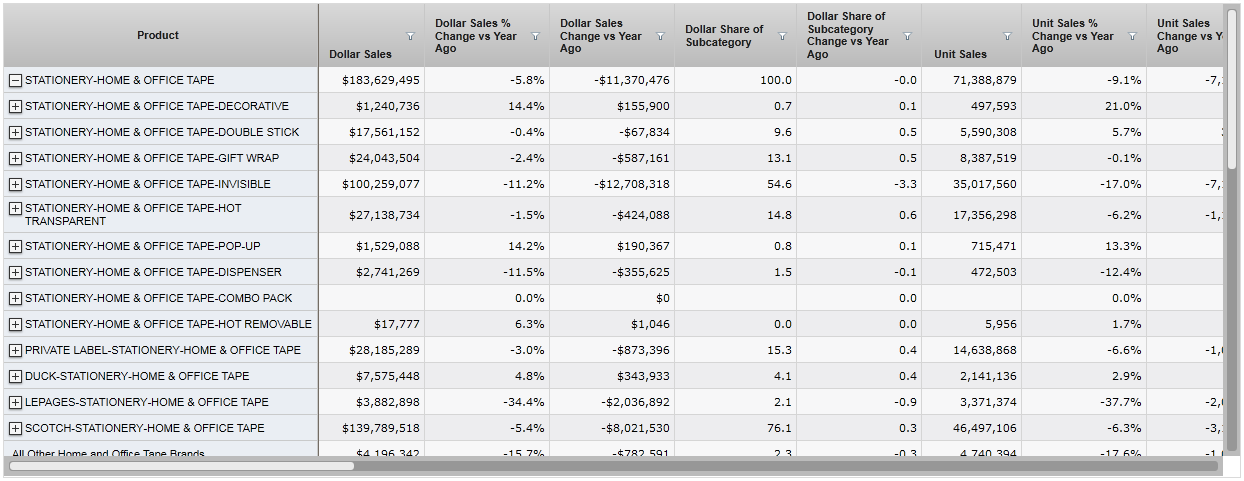Open filter icon on Dollar Sales column
Screen dimensions: 1244x481
[x=410, y=36]
